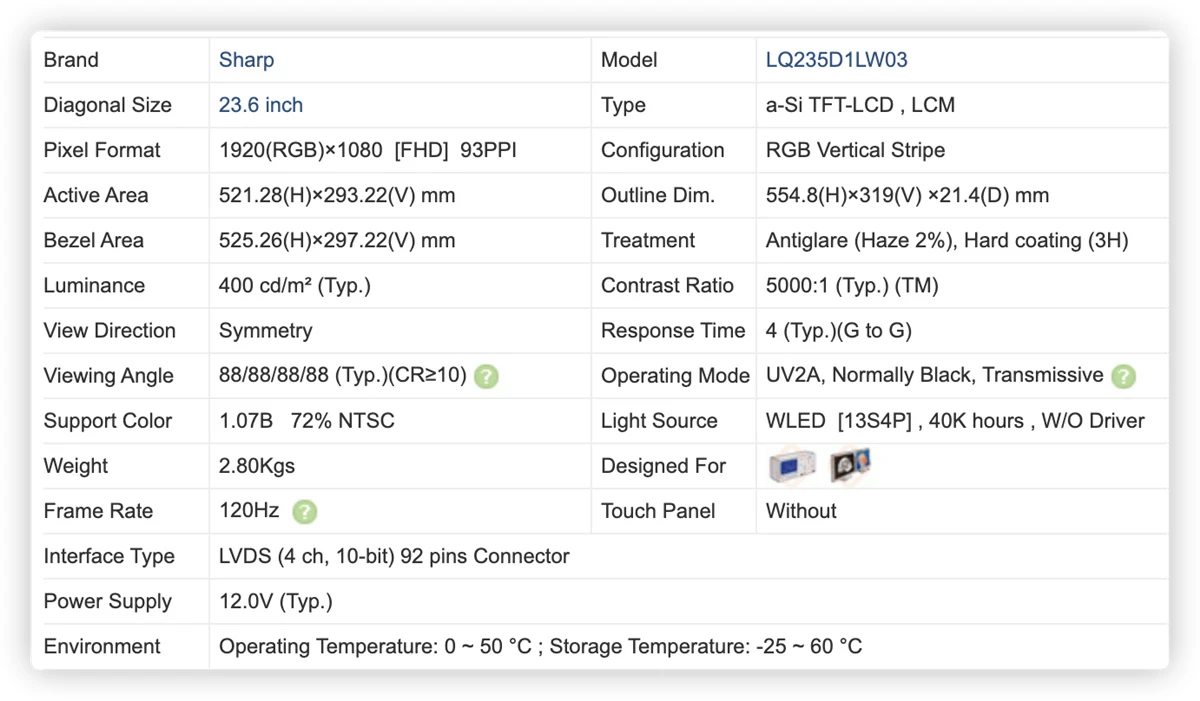This screenshot has width=1200, height=701.
Task: Click the Interface Type LVDS description
Action: (x=394, y=556)
